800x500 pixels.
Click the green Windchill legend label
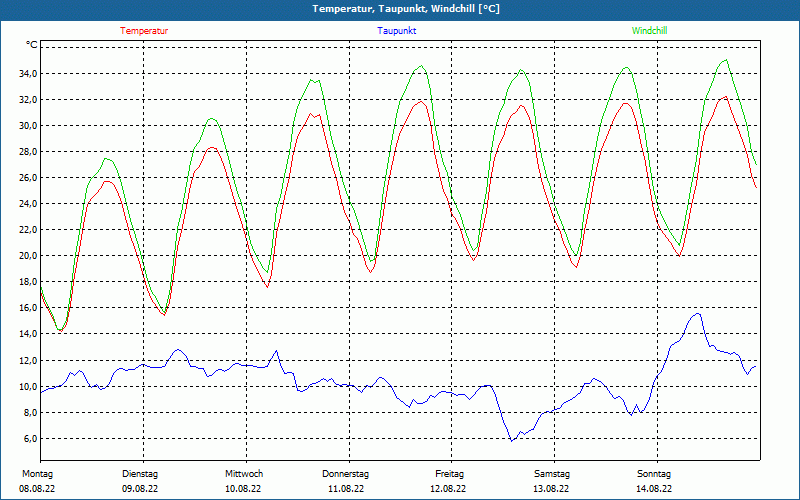click(x=649, y=31)
